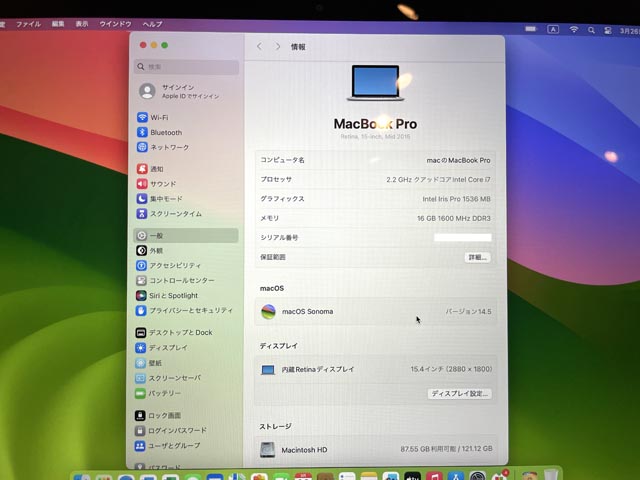The width and height of the screenshot is (640, 480).
Task: Open アクセシビリティ (Accessibility) settings
Action: coord(174,266)
